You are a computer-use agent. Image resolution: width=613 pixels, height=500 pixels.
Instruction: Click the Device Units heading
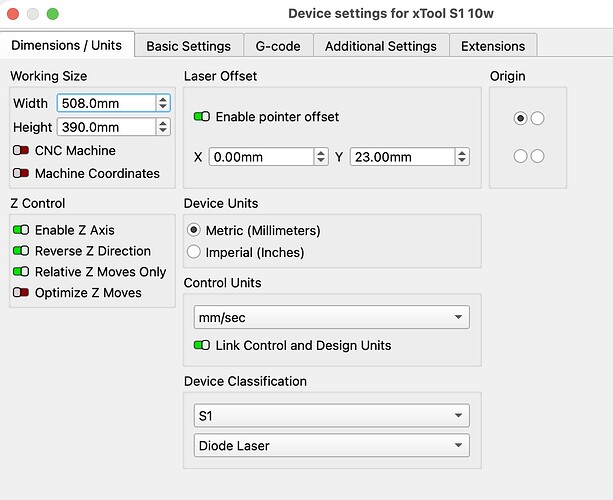pyautogui.click(x=221, y=203)
